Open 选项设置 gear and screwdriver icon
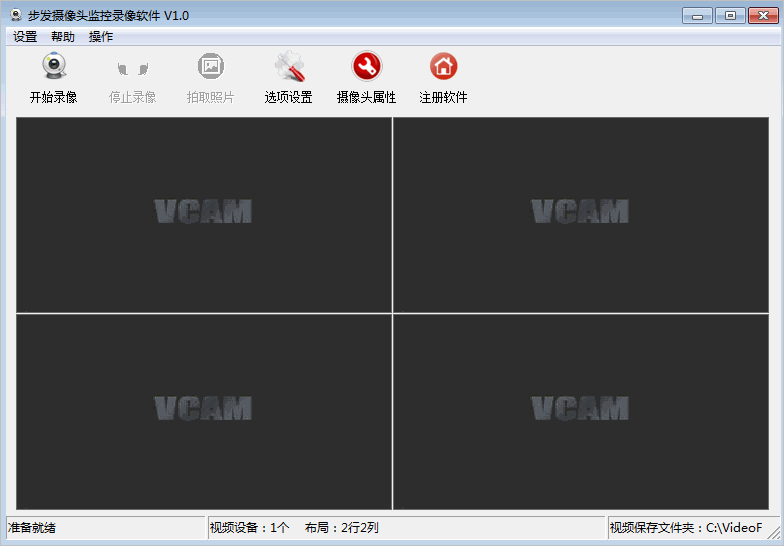This screenshot has height=546, width=784. coord(289,66)
